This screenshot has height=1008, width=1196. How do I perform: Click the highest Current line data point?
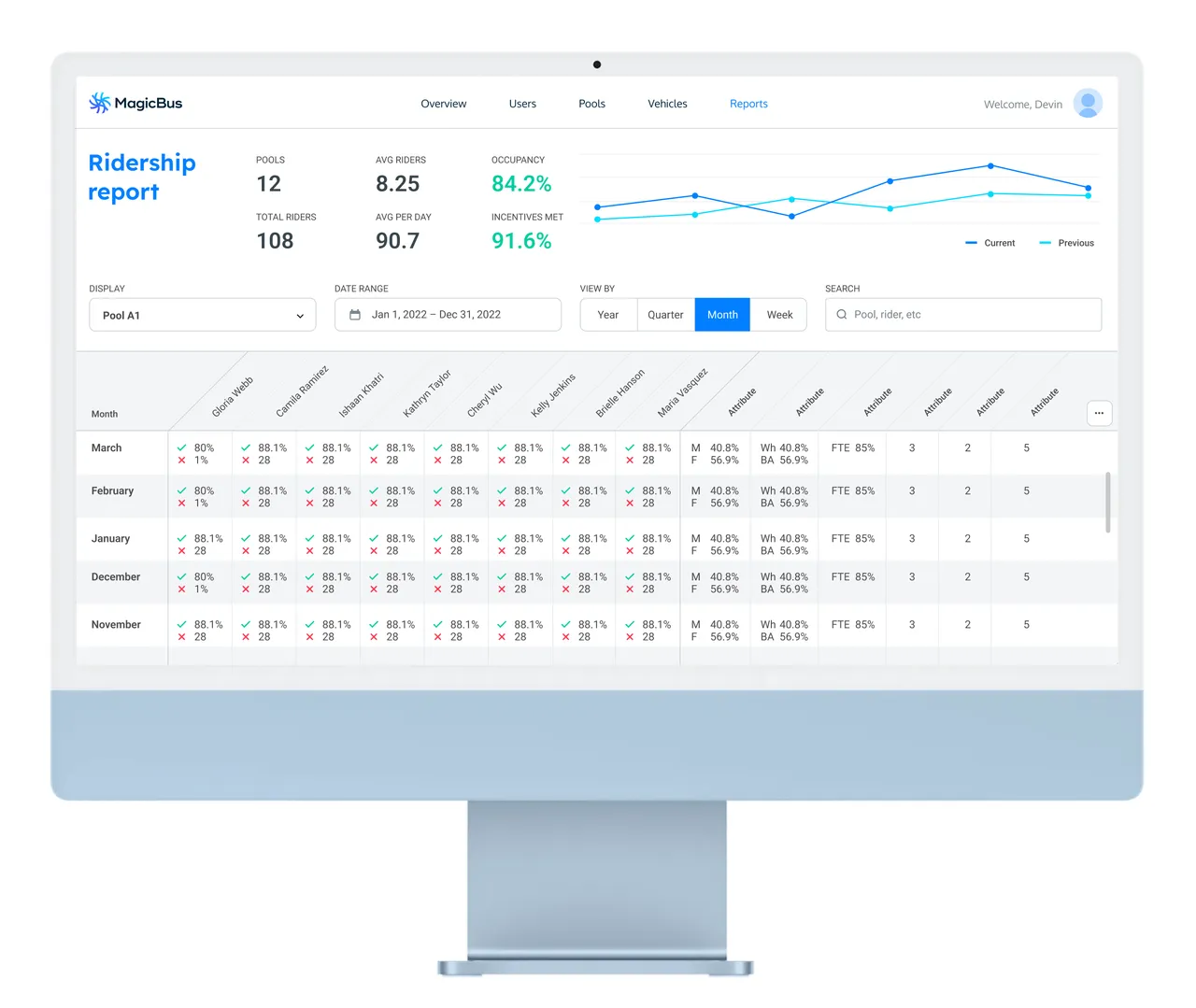[x=990, y=166]
